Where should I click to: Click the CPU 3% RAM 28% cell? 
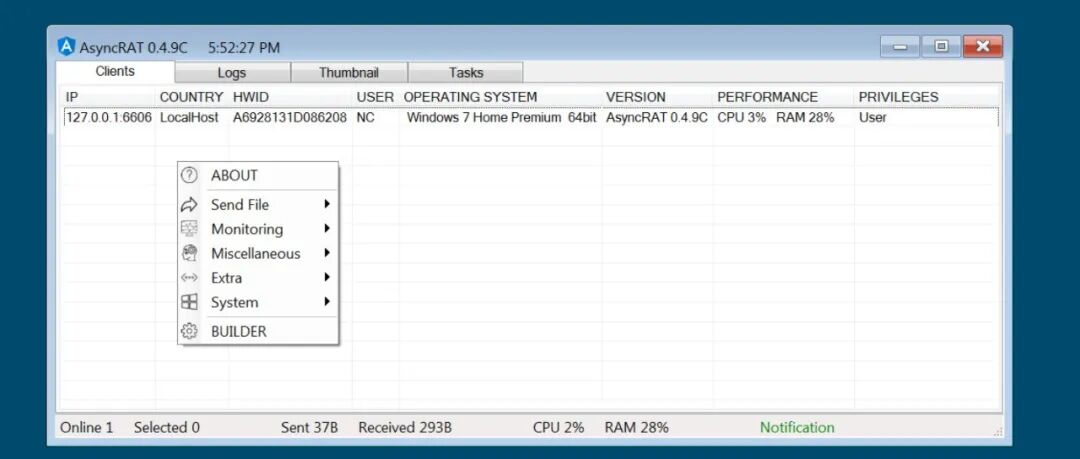tap(776, 118)
